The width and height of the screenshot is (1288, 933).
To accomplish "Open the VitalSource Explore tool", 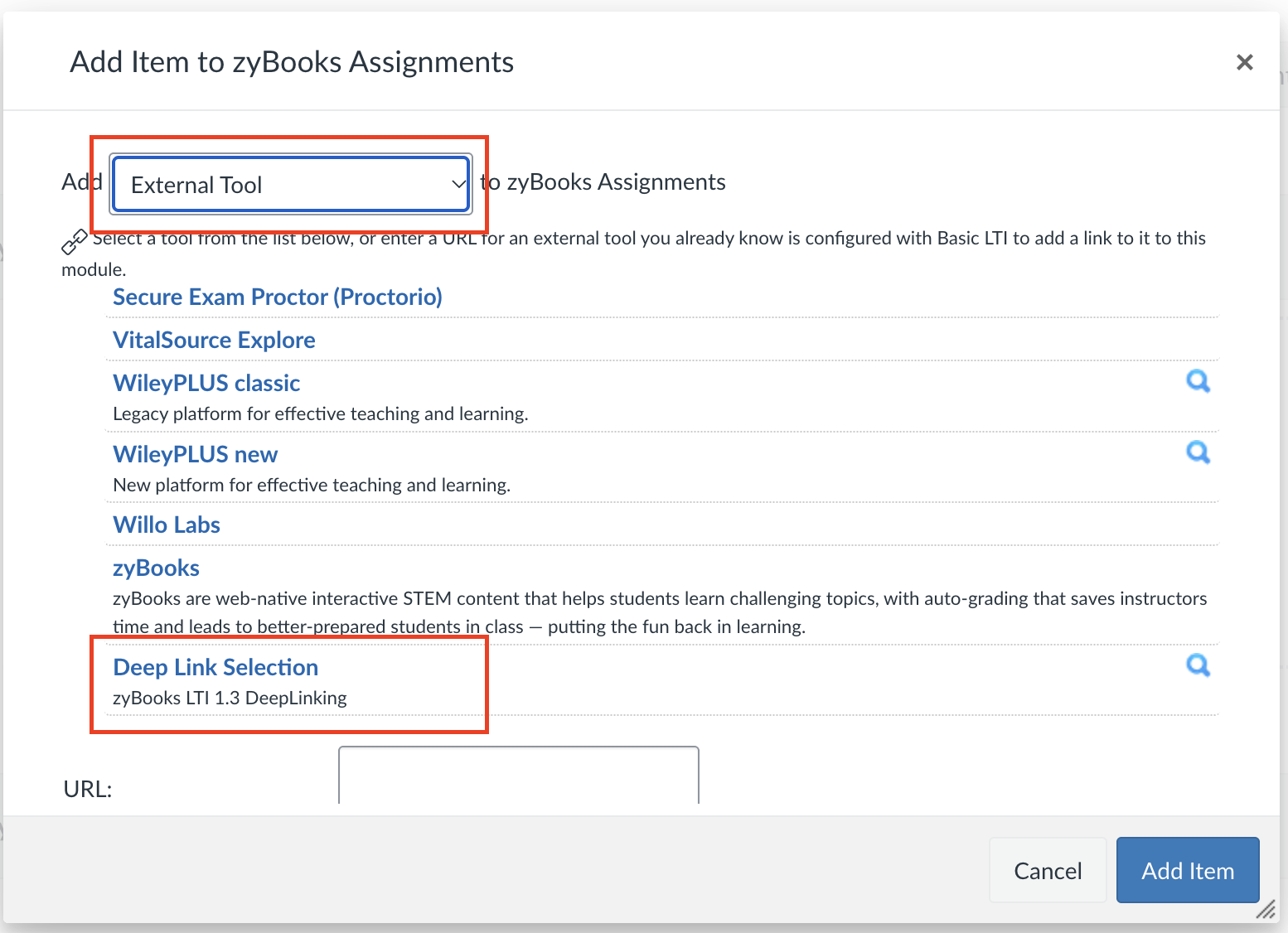I will pos(213,340).
